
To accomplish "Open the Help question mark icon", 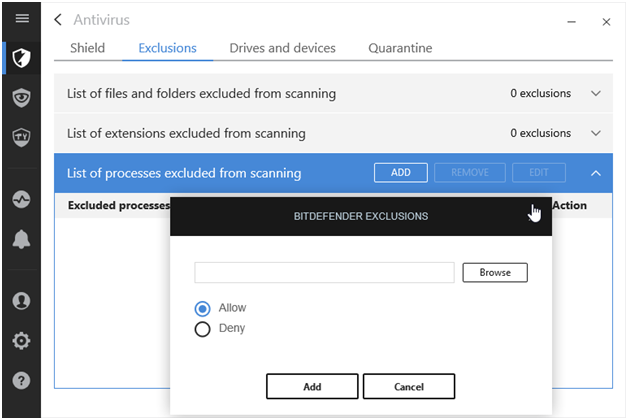I will click(21, 380).
